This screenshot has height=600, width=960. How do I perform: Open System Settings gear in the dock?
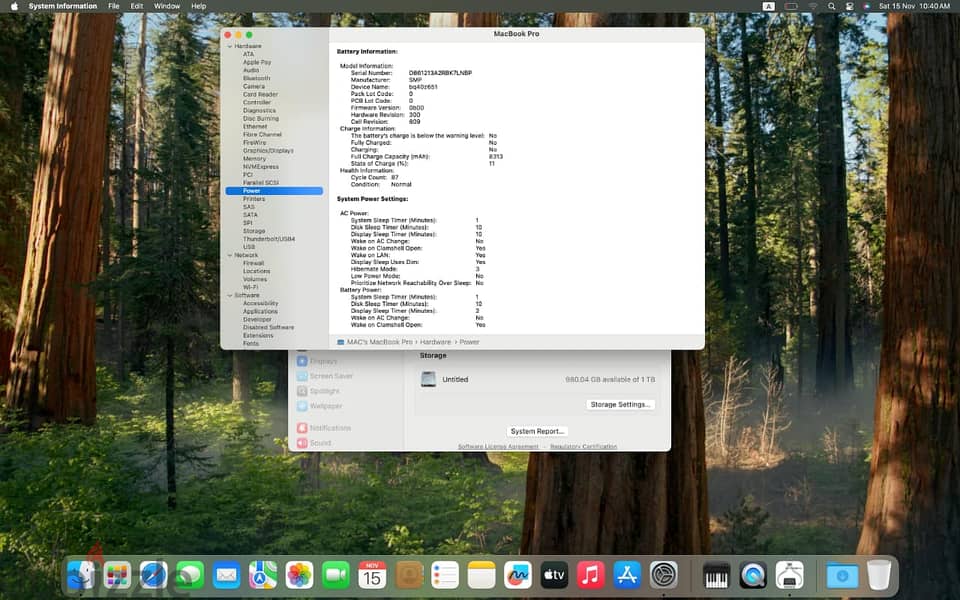(664, 575)
